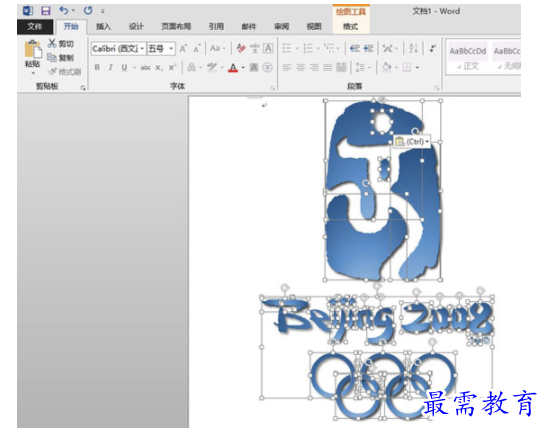This screenshot has width=545, height=435.
Task: Click the text highlight color pen
Action: point(212,67)
